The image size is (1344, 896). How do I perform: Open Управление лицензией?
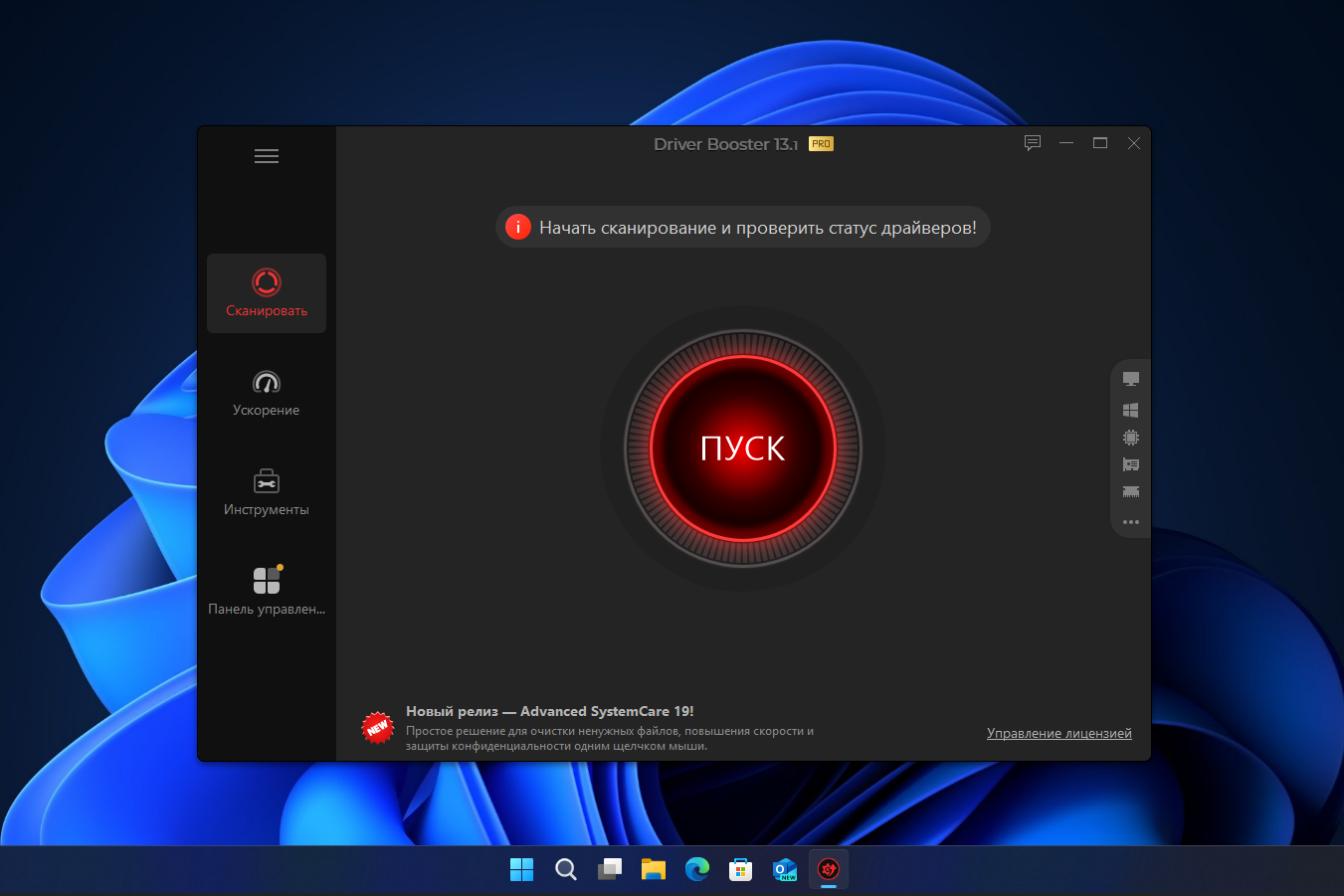(1057, 732)
